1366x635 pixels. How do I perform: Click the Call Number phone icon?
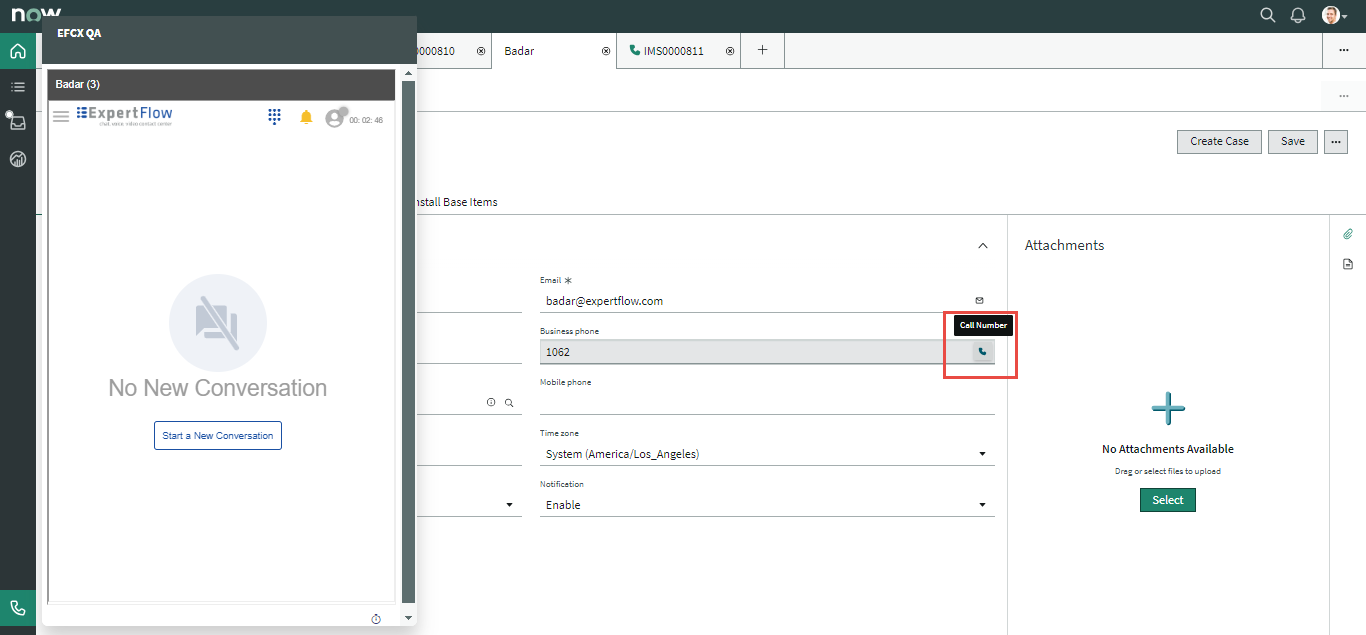[x=982, y=352]
